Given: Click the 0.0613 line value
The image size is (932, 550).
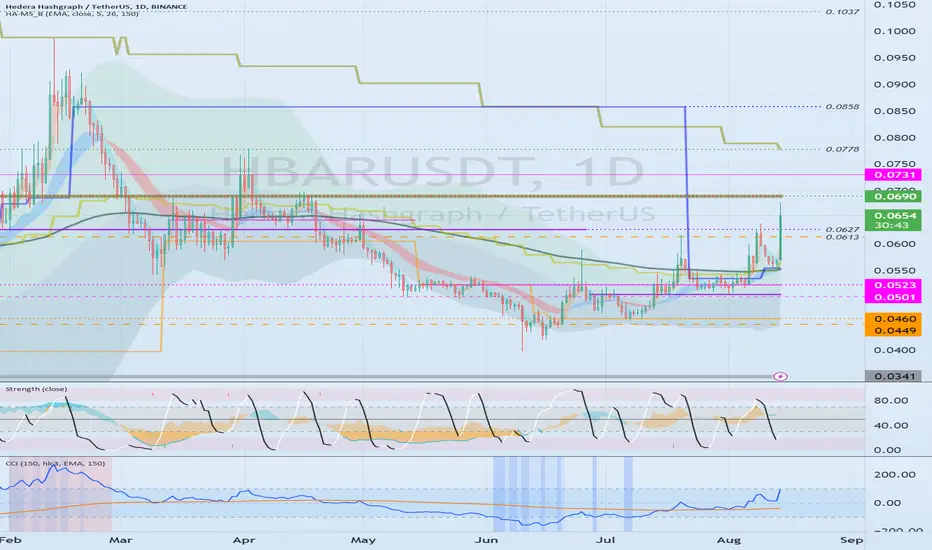Looking at the screenshot, I should coord(842,237).
